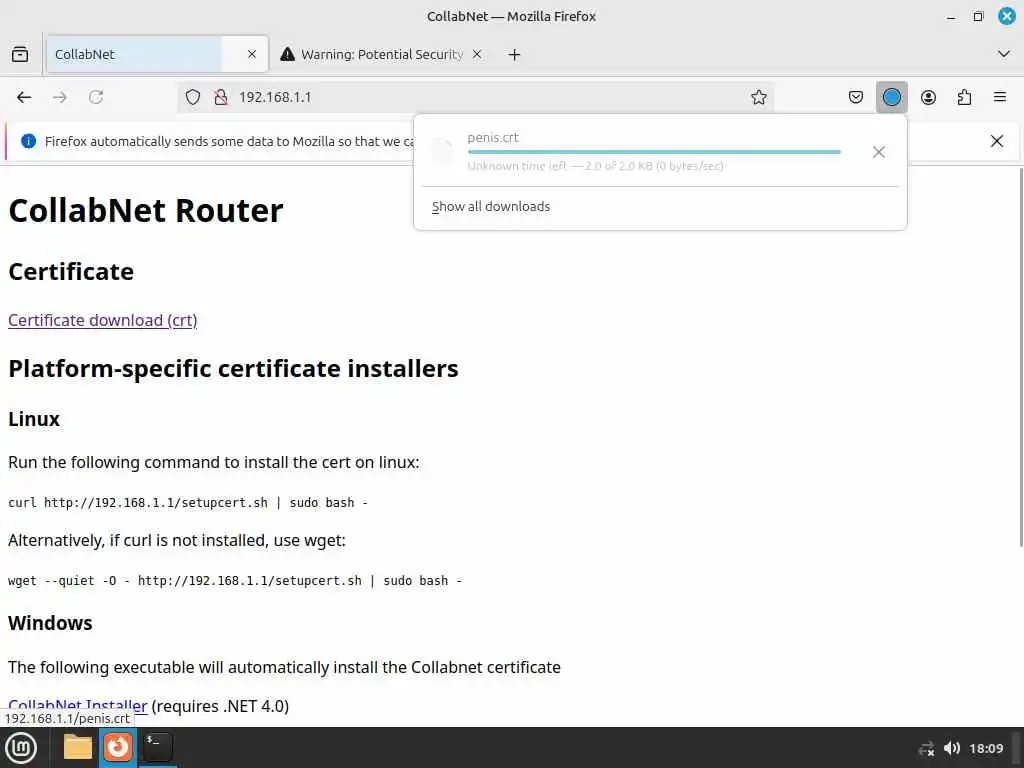Open the volume speaker tray icon

coord(952,748)
